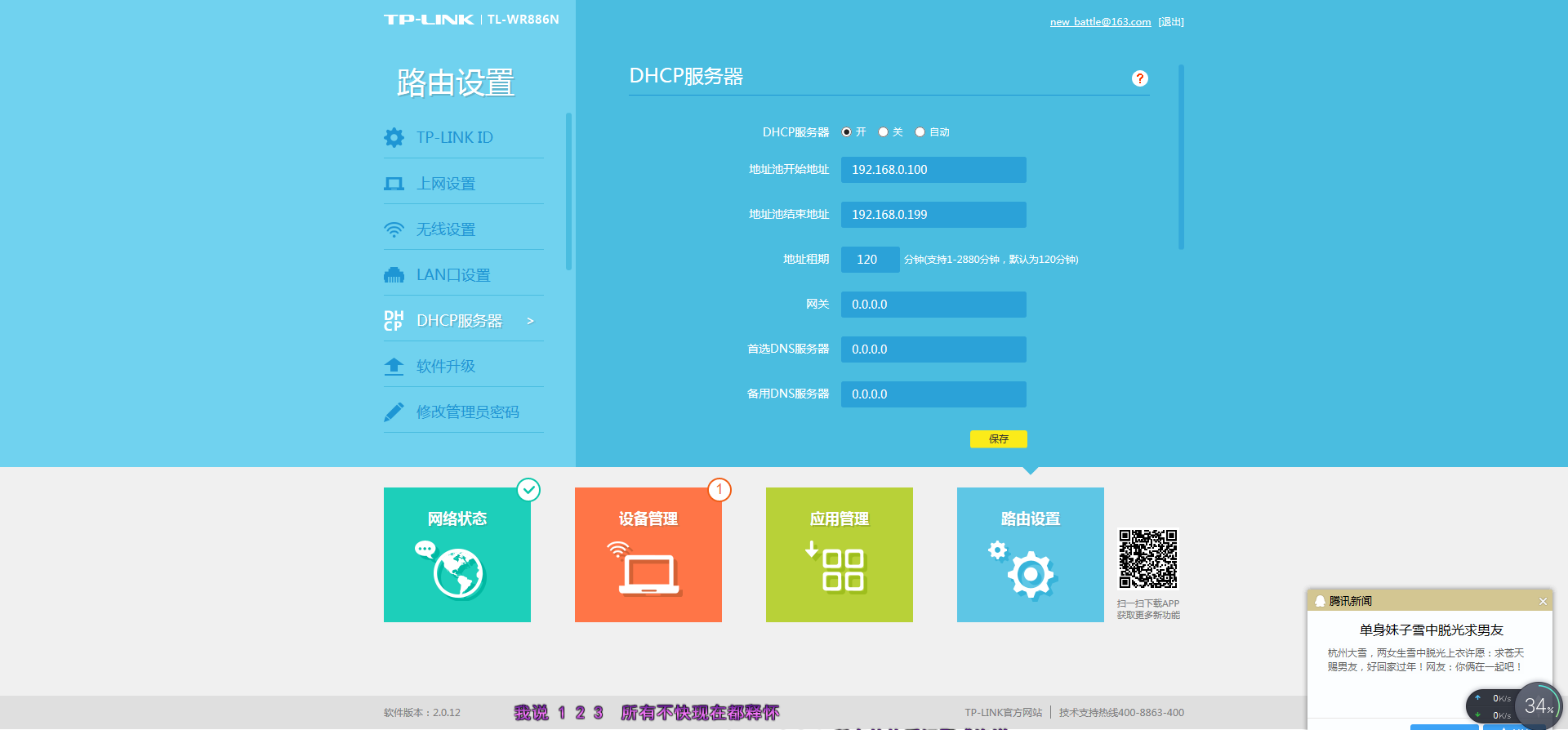This screenshot has height=730, width=1568.
Task: Click the 保存 save button
Action: point(998,439)
